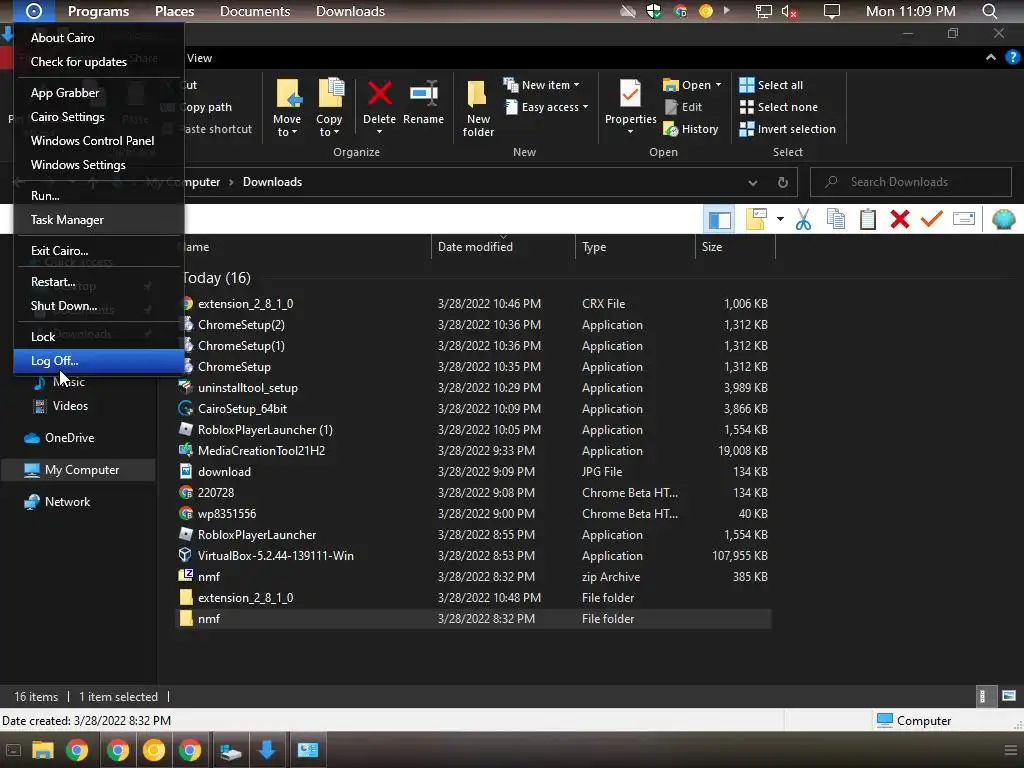This screenshot has height=768, width=1024.
Task: Create a New folder from ribbon
Action: (478, 108)
